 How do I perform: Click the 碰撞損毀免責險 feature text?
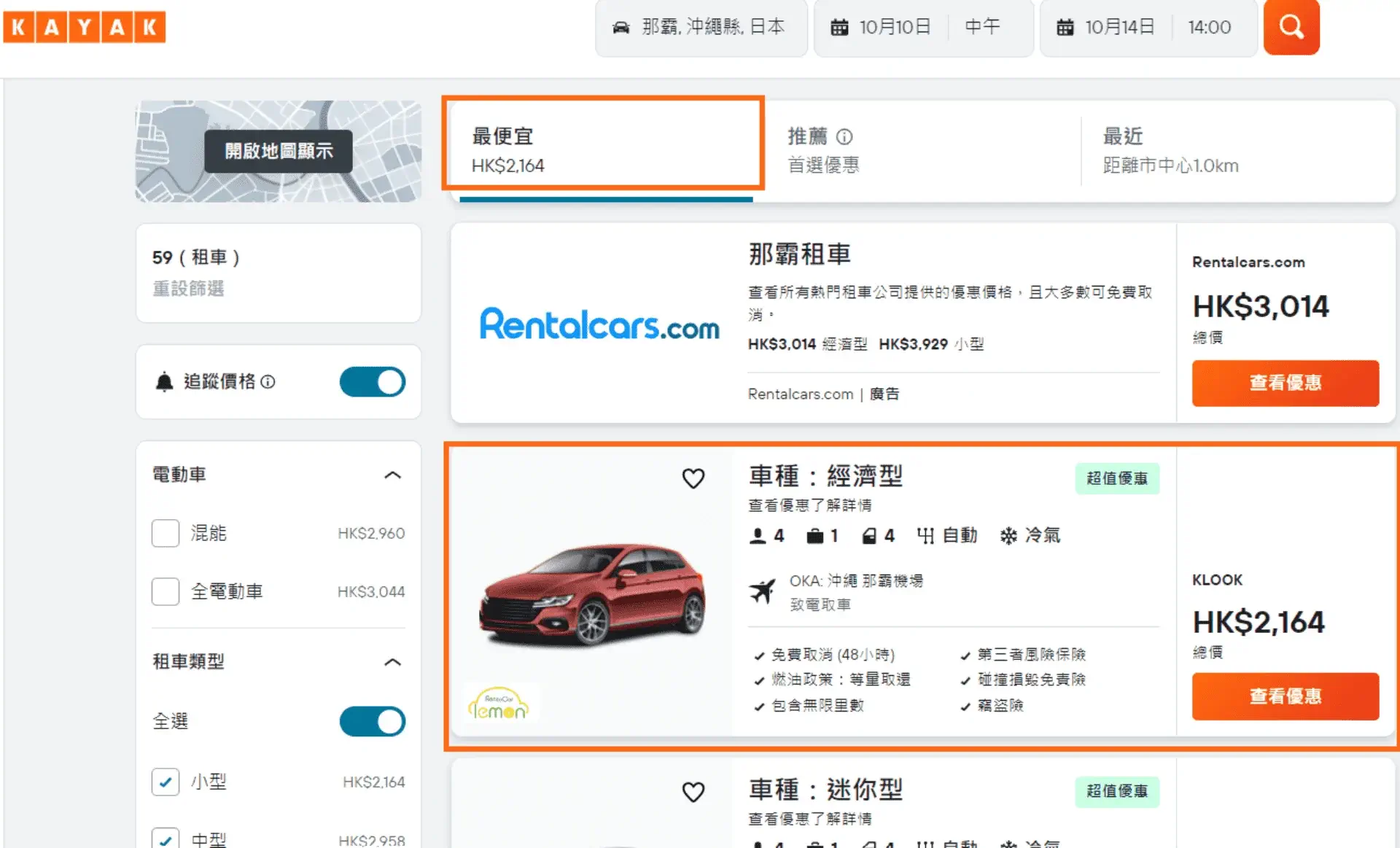[x=1032, y=680]
